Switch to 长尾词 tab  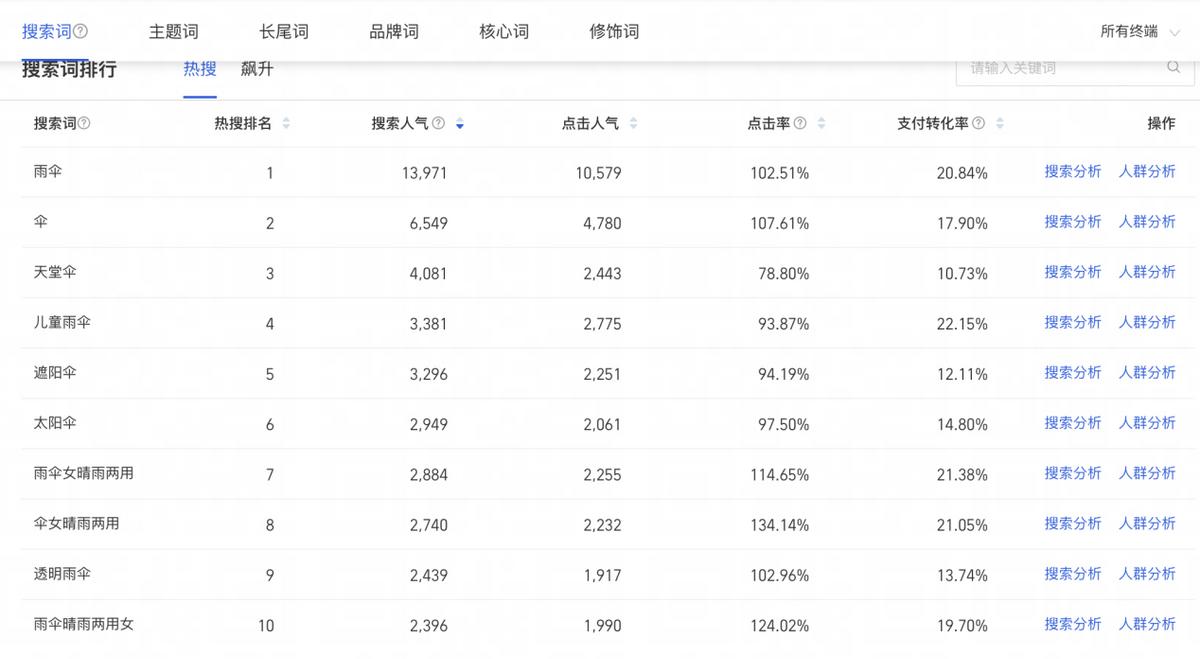pyautogui.click(x=284, y=31)
